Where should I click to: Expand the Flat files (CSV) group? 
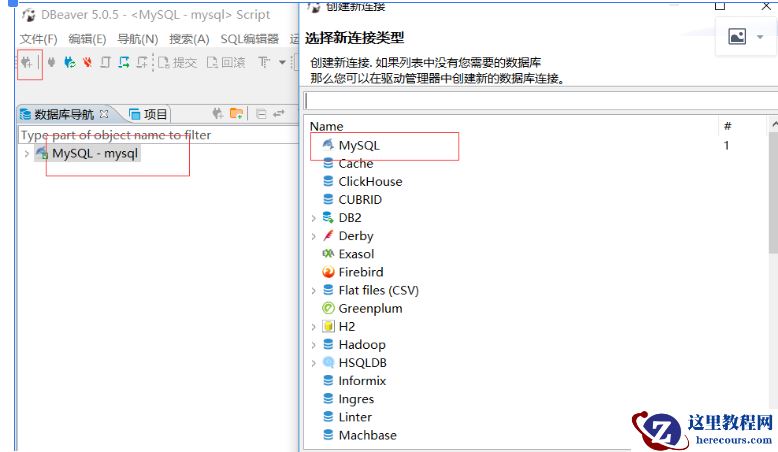coord(314,291)
